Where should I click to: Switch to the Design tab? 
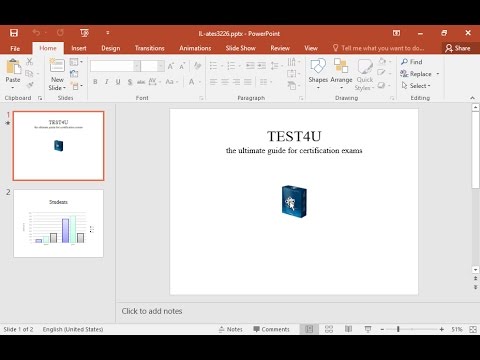(x=111, y=48)
